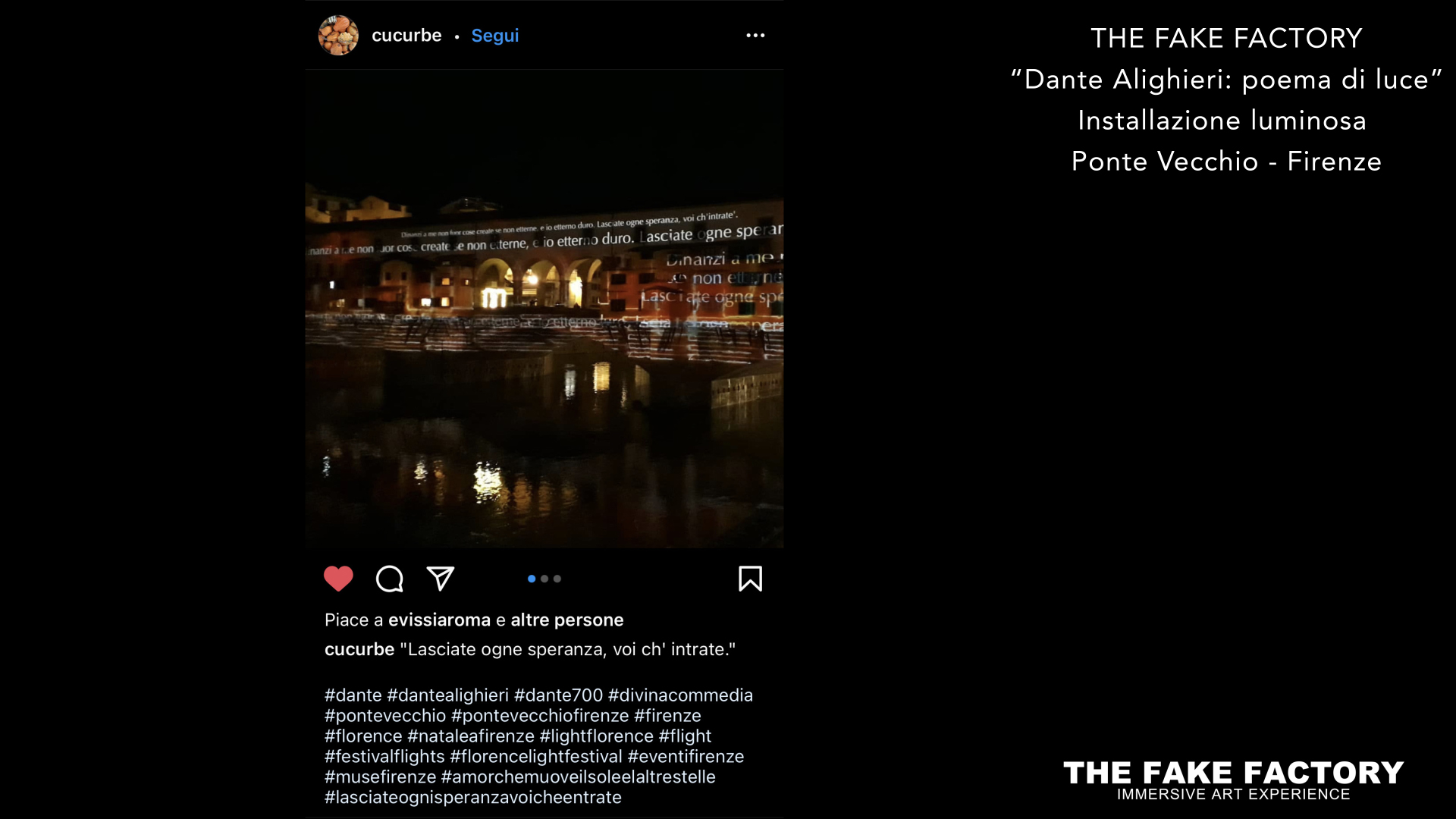
Task: Open the three-dot more options menu
Action: 755,36
